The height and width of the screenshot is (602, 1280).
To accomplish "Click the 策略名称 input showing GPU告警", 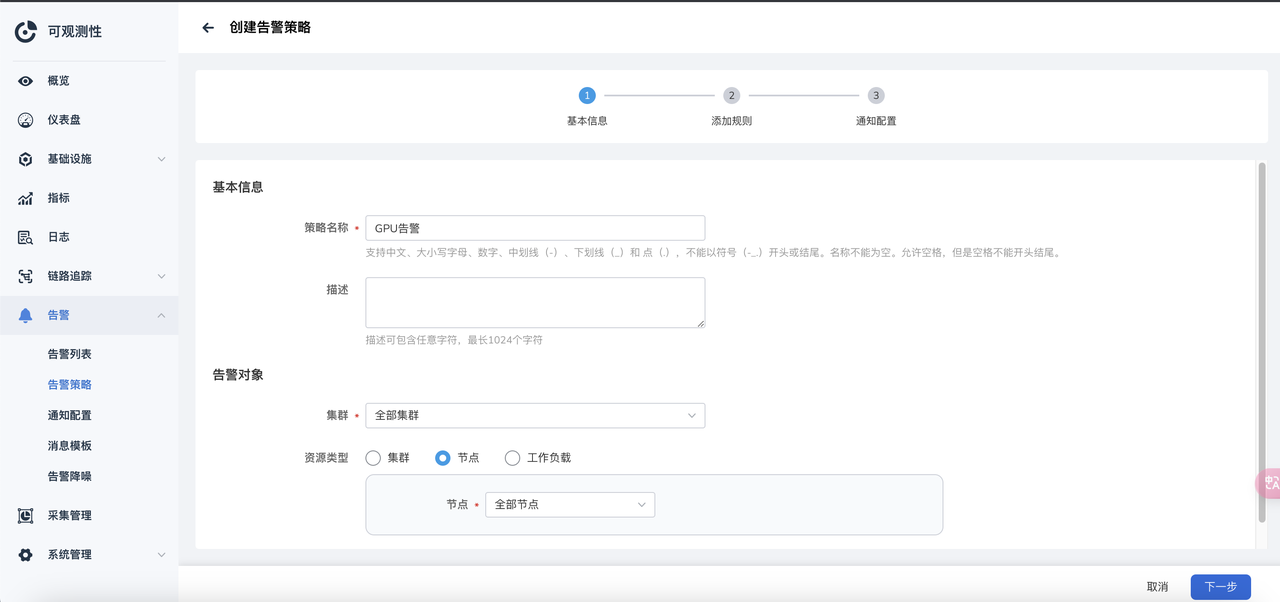I will [535, 227].
